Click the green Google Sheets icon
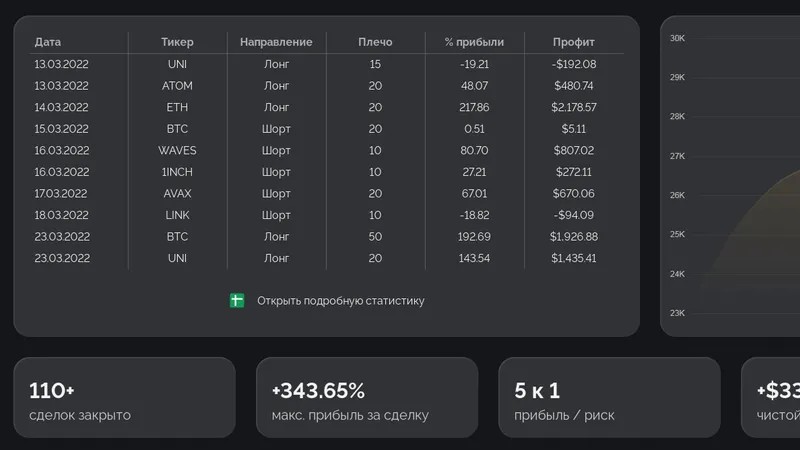The height and width of the screenshot is (450, 800). (237, 301)
